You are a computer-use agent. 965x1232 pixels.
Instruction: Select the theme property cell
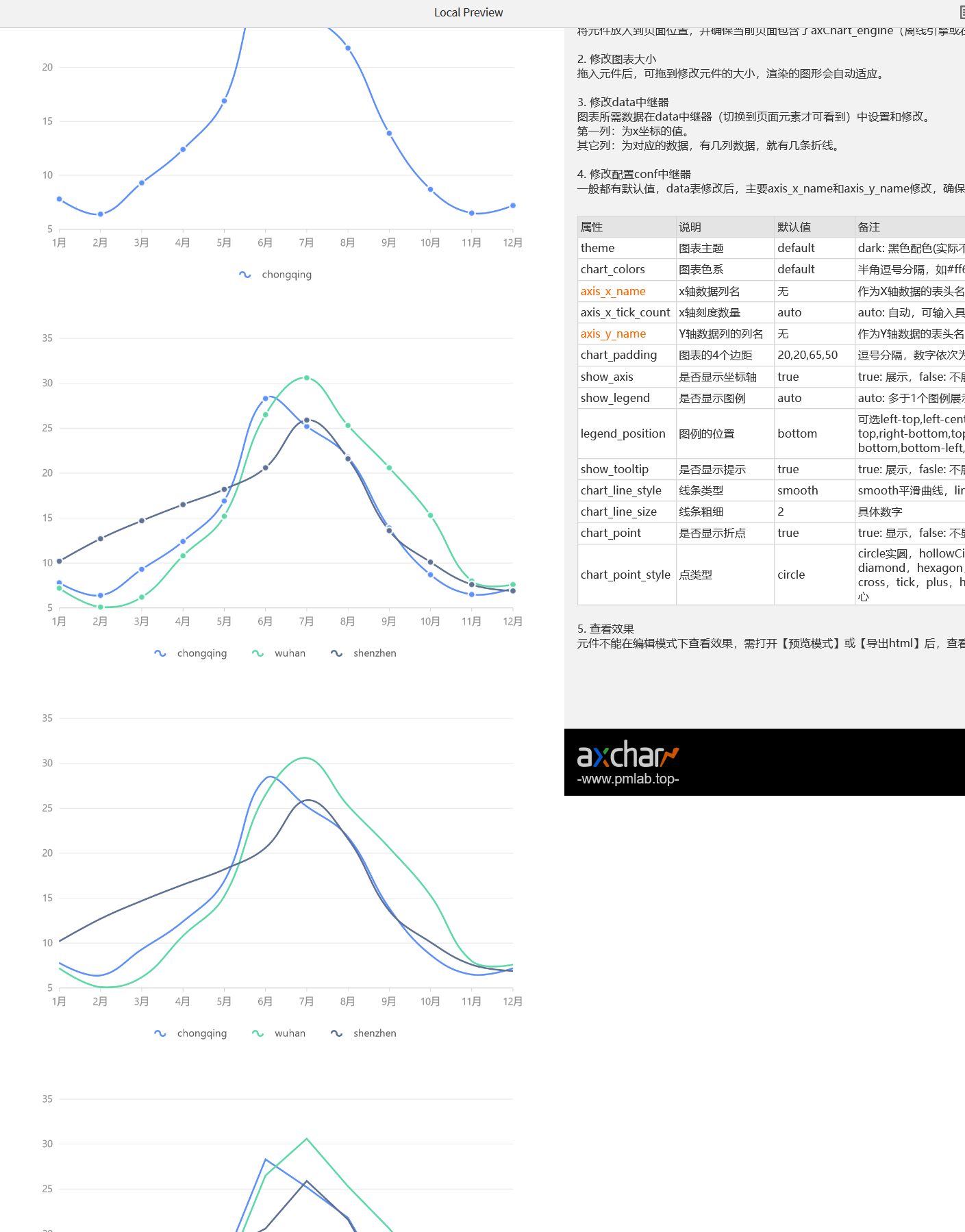[627, 248]
